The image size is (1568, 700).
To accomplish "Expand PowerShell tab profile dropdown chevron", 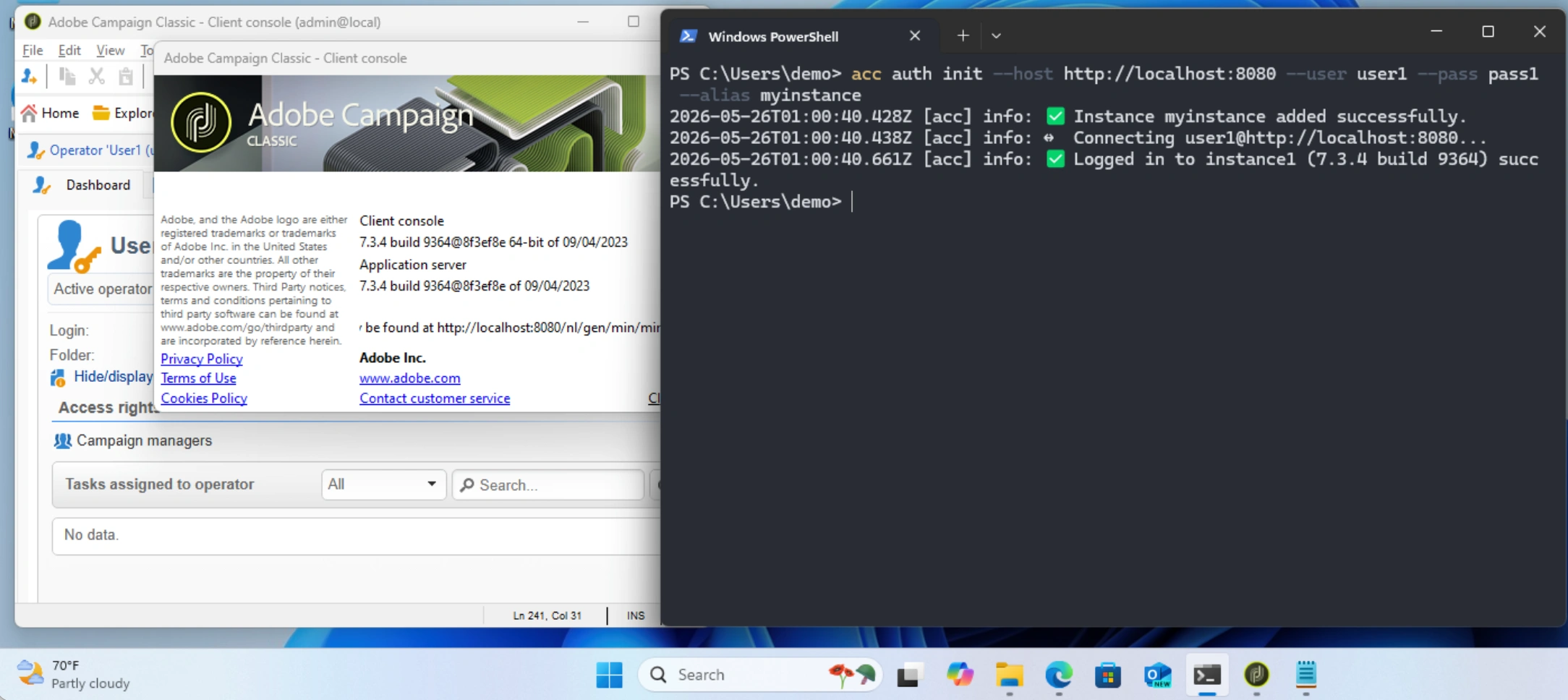I will click(996, 35).
